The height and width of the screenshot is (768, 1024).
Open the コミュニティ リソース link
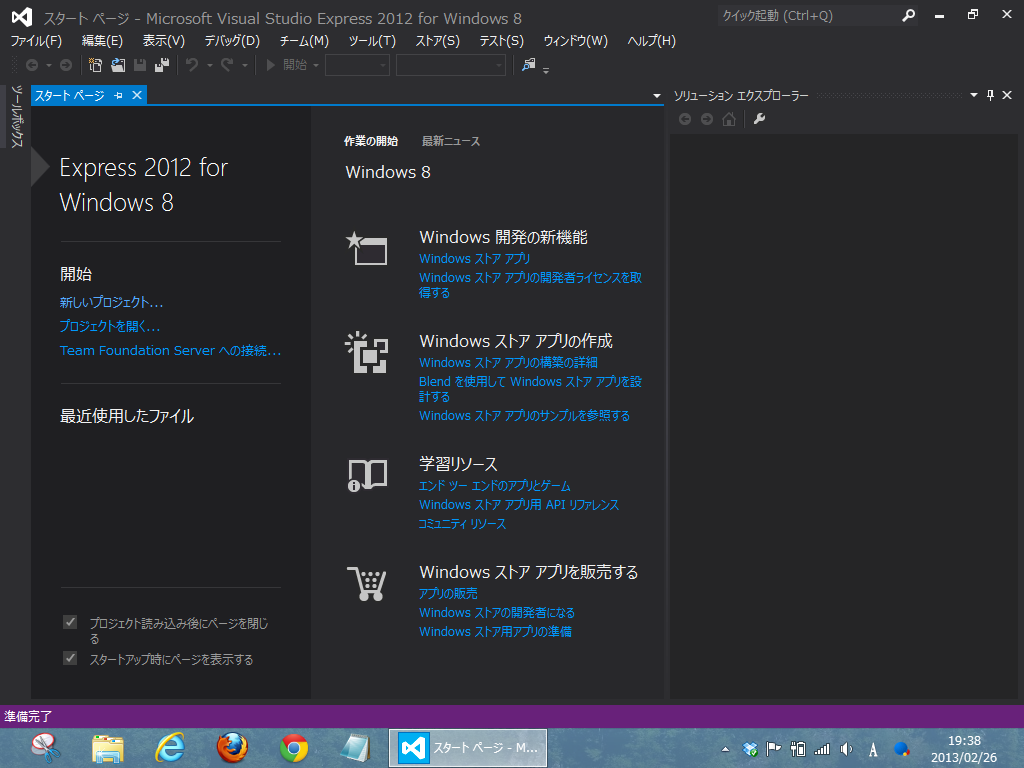[462, 524]
